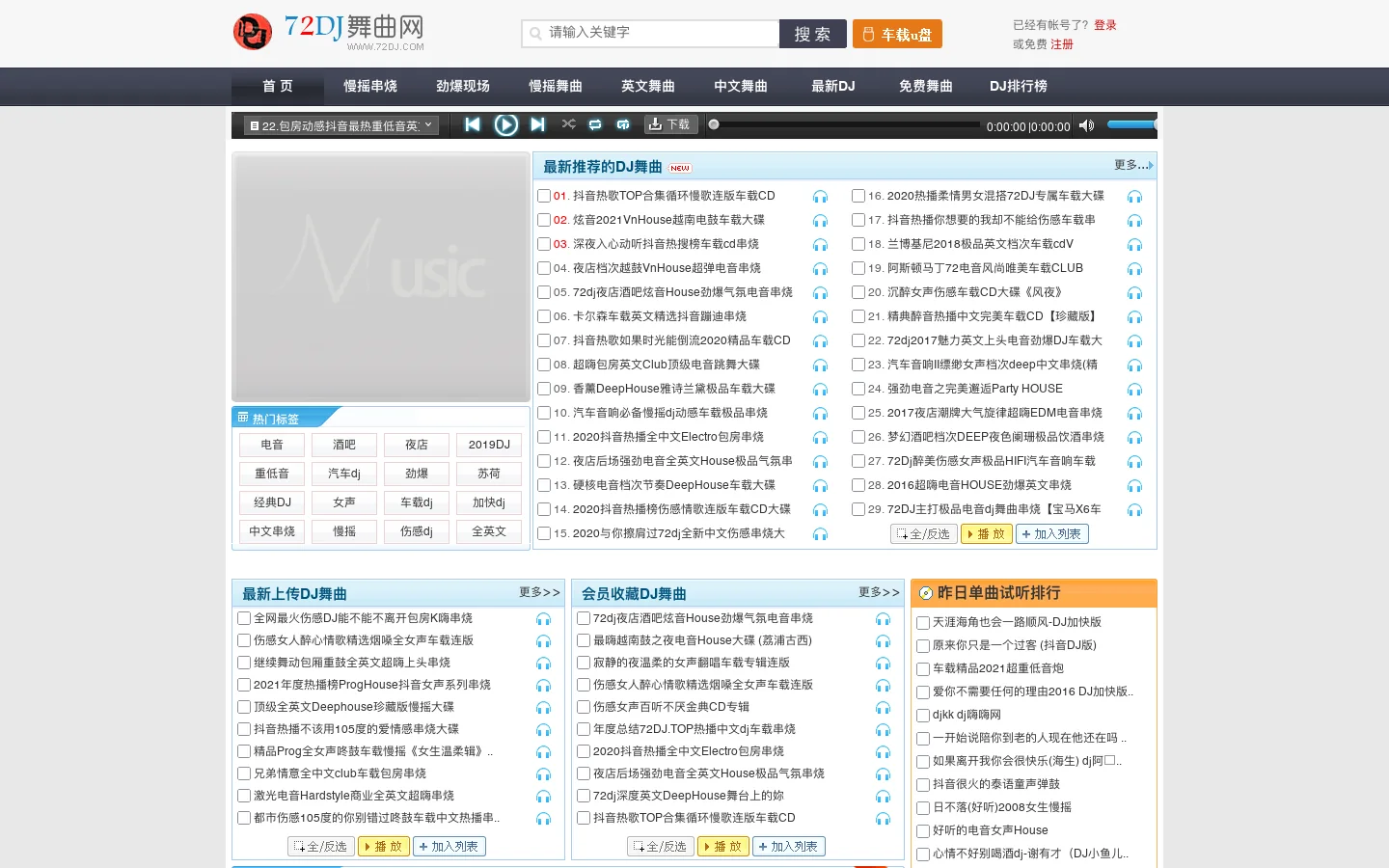Check the box for 伤感女人醉心情歌 in 最新上传

tap(244, 640)
